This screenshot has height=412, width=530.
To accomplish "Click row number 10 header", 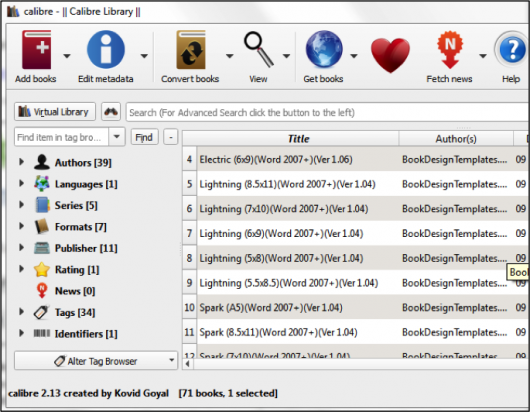I will [x=190, y=308].
